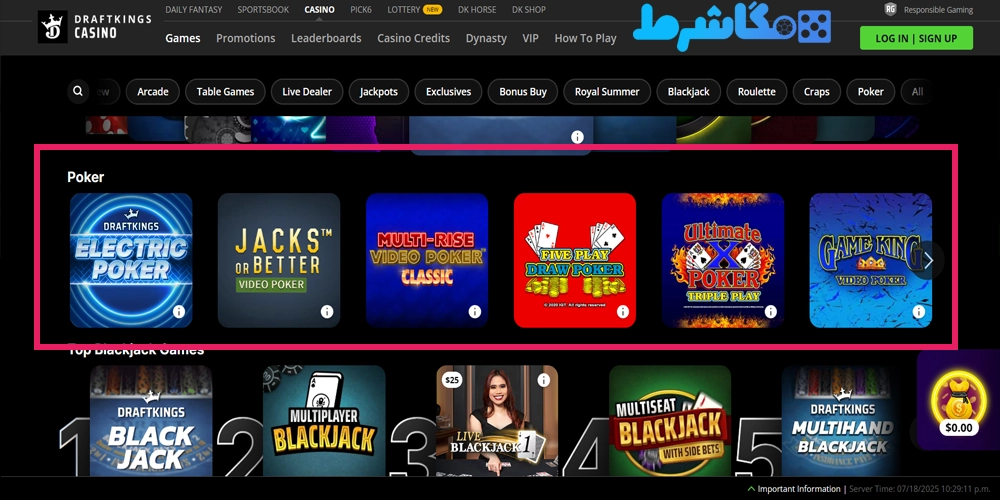The height and width of the screenshot is (500, 1000).
Task: Click info icon on Live Blackjack tile
Action: click(544, 380)
